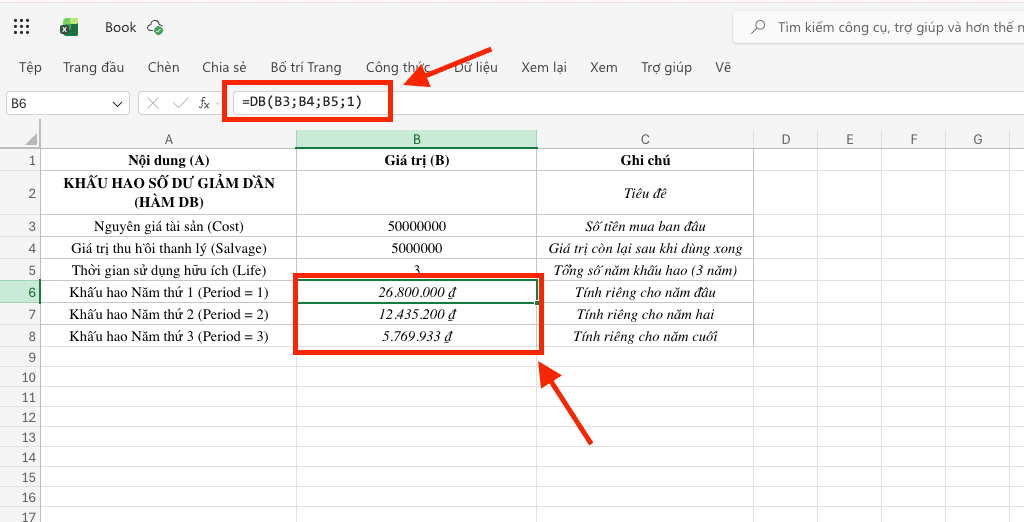
Task: Click the Excel logo icon
Action: tap(69, 27)
